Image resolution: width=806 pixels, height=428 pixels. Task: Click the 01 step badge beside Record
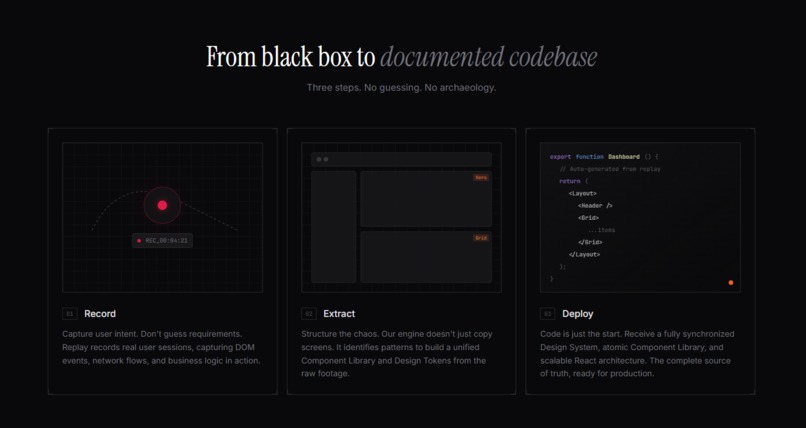(x=70, y=313)
